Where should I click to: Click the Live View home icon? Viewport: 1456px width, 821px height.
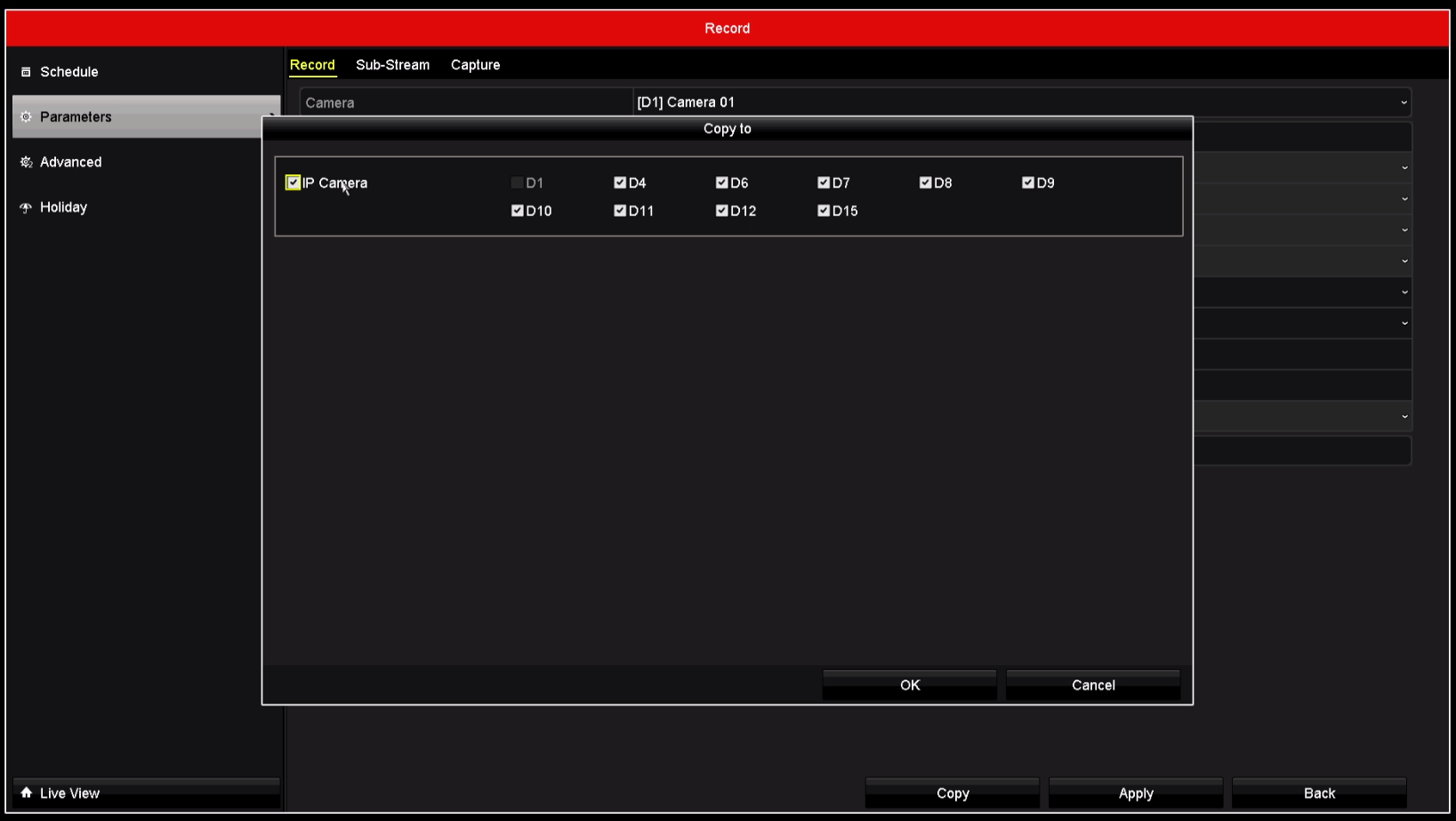coord(26,793)
